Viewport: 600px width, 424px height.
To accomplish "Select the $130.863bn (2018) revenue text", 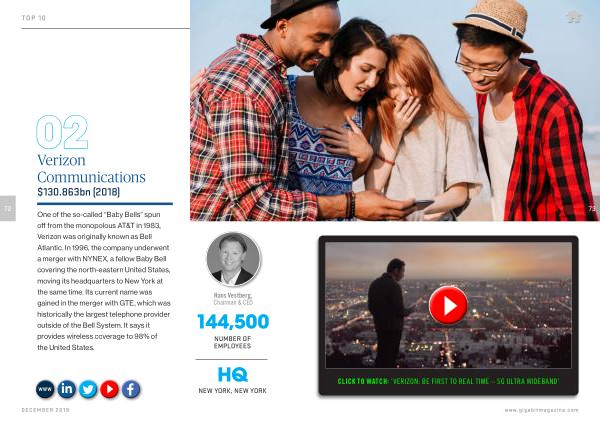I will (78, 192).
